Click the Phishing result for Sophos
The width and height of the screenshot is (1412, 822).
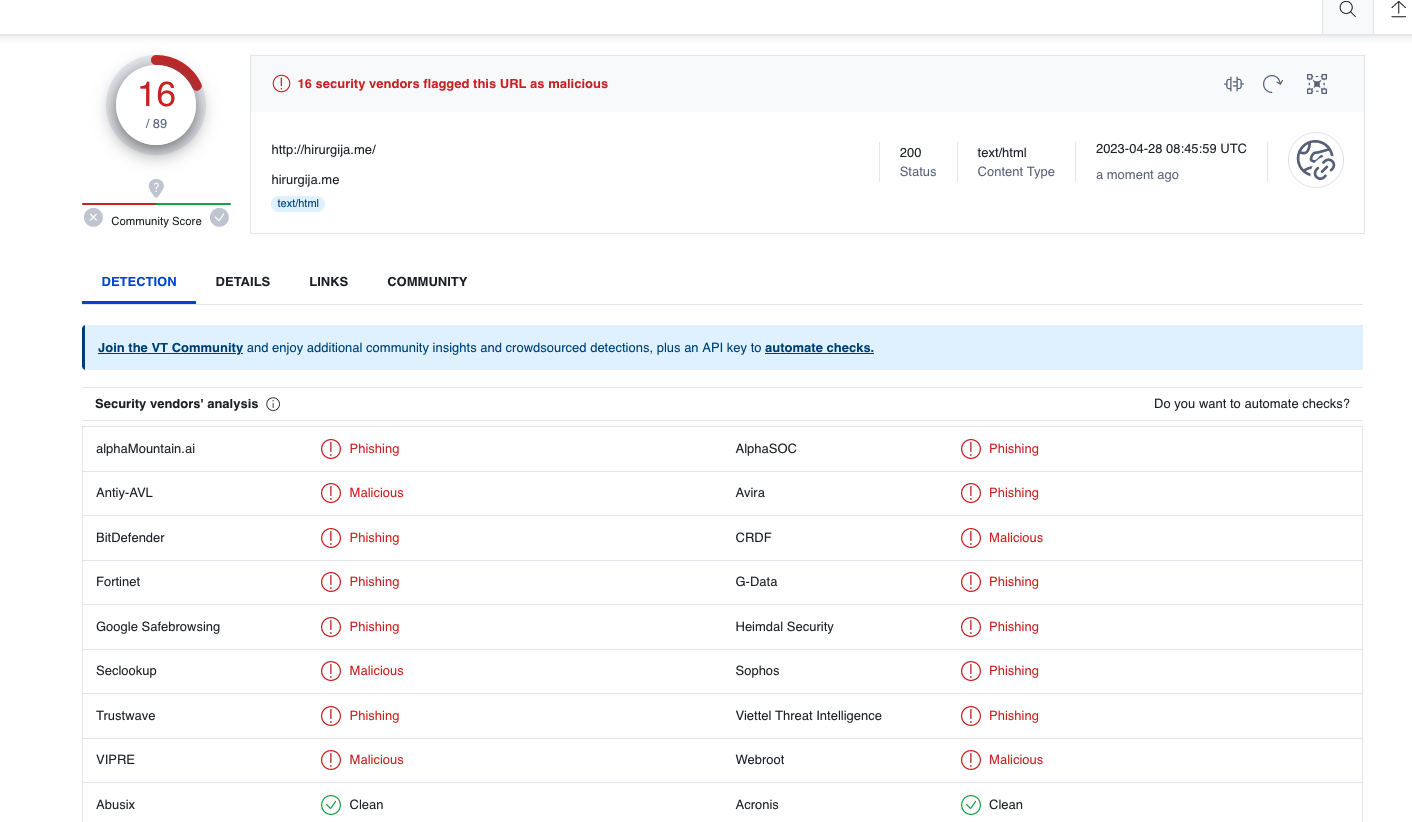point(1014,671)
